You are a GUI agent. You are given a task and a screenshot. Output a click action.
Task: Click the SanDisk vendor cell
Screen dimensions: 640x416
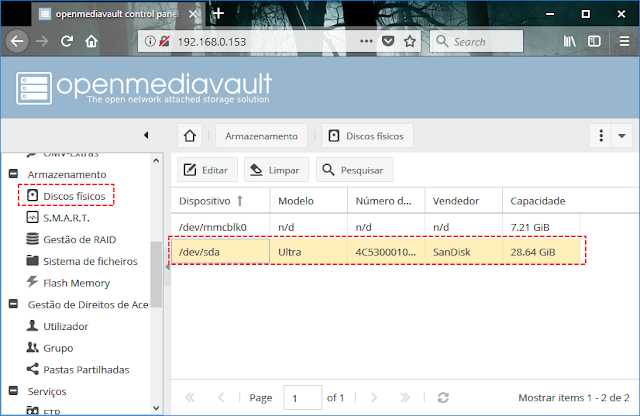[463, 251]
